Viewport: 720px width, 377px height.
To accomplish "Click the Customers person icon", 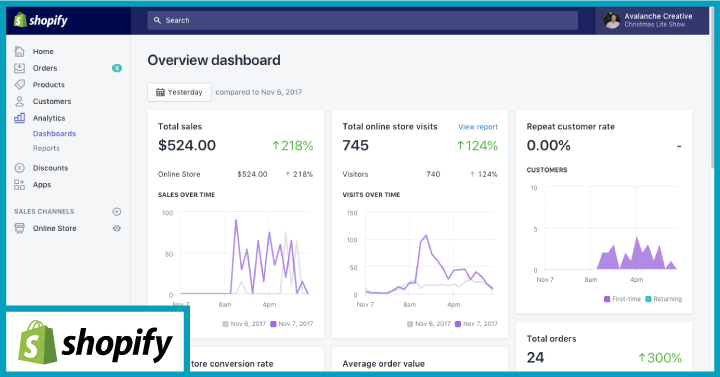I will 19,101.
